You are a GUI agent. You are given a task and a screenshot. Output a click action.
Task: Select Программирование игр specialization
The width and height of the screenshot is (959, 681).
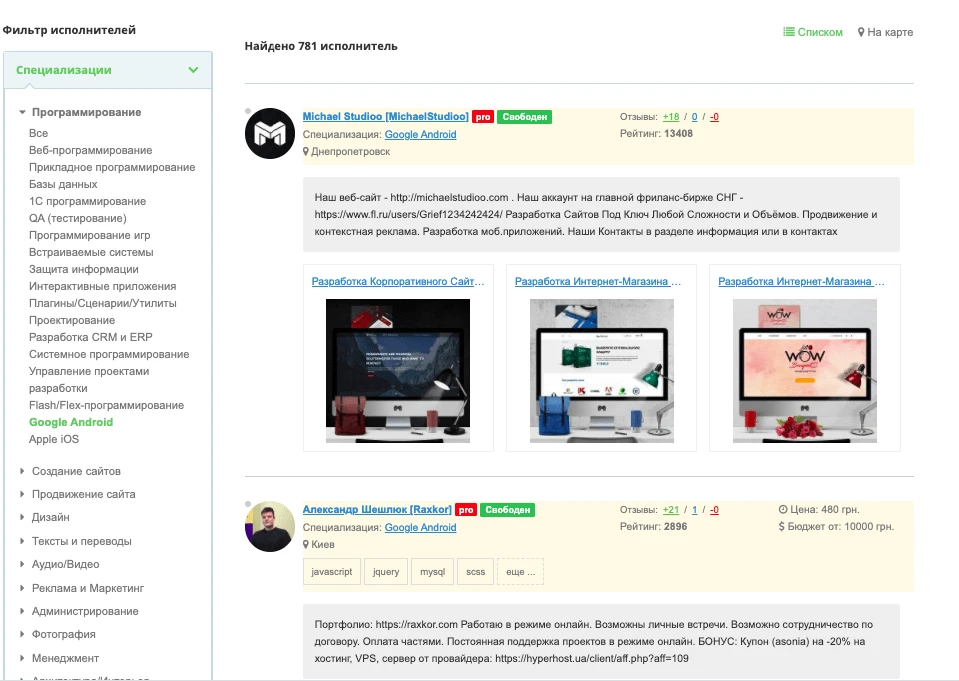[x=89, y=235]
